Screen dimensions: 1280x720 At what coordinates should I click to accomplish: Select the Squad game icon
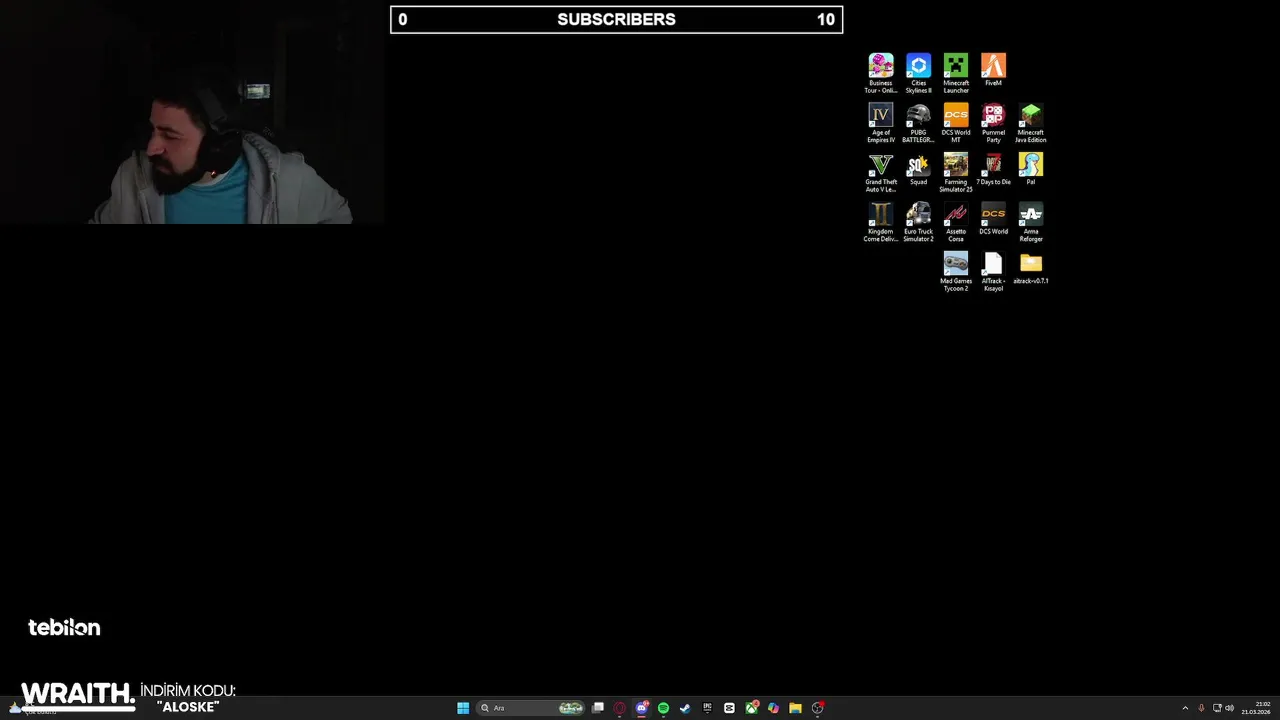pyautogui.click(x=918, y=170)
